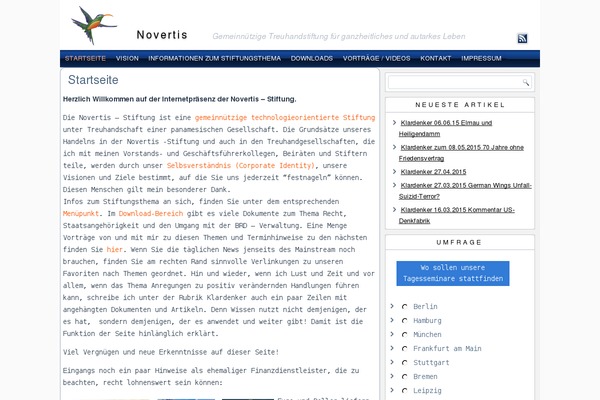The image size is (600, 400).
Task: Click arrow bullet beside Klardenker 06.06.15 article
Action: pyautogui.click(x=394, y=122)
